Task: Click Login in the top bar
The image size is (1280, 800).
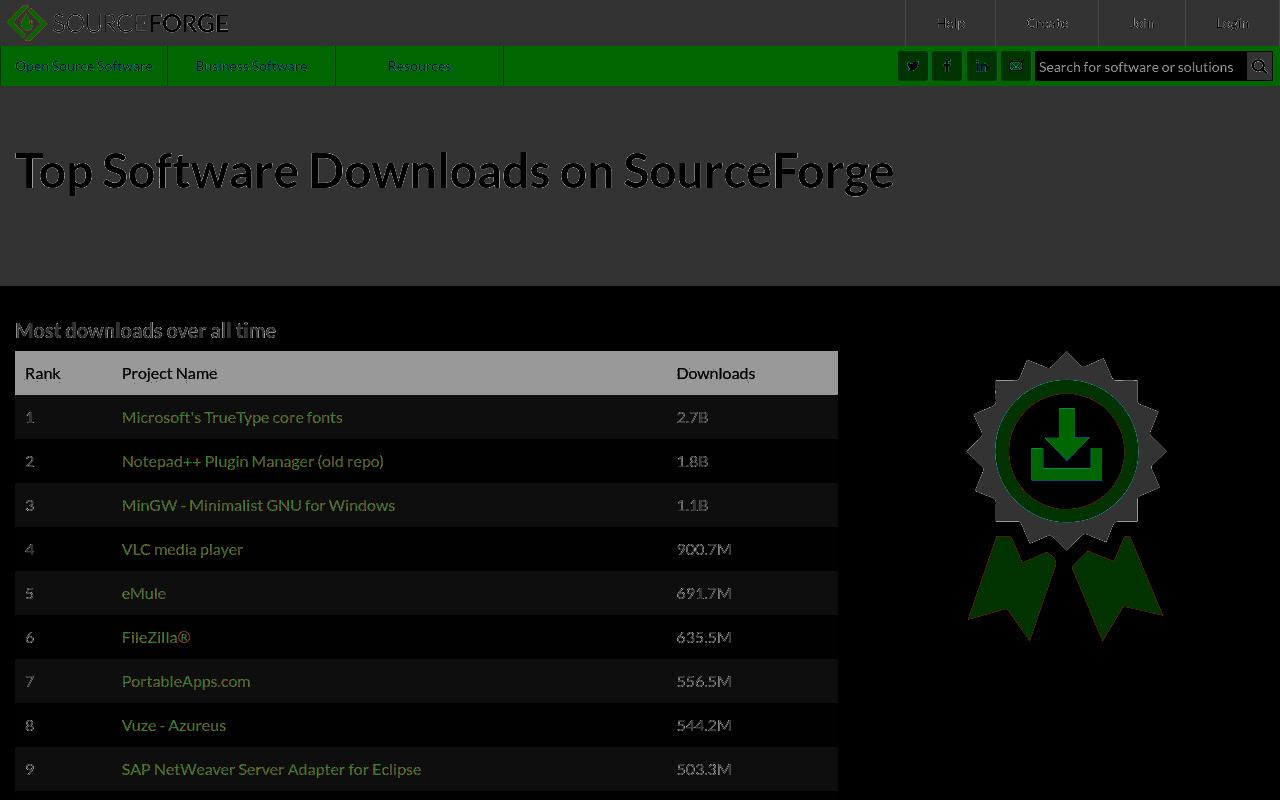Action: [x=1232, y=23]
